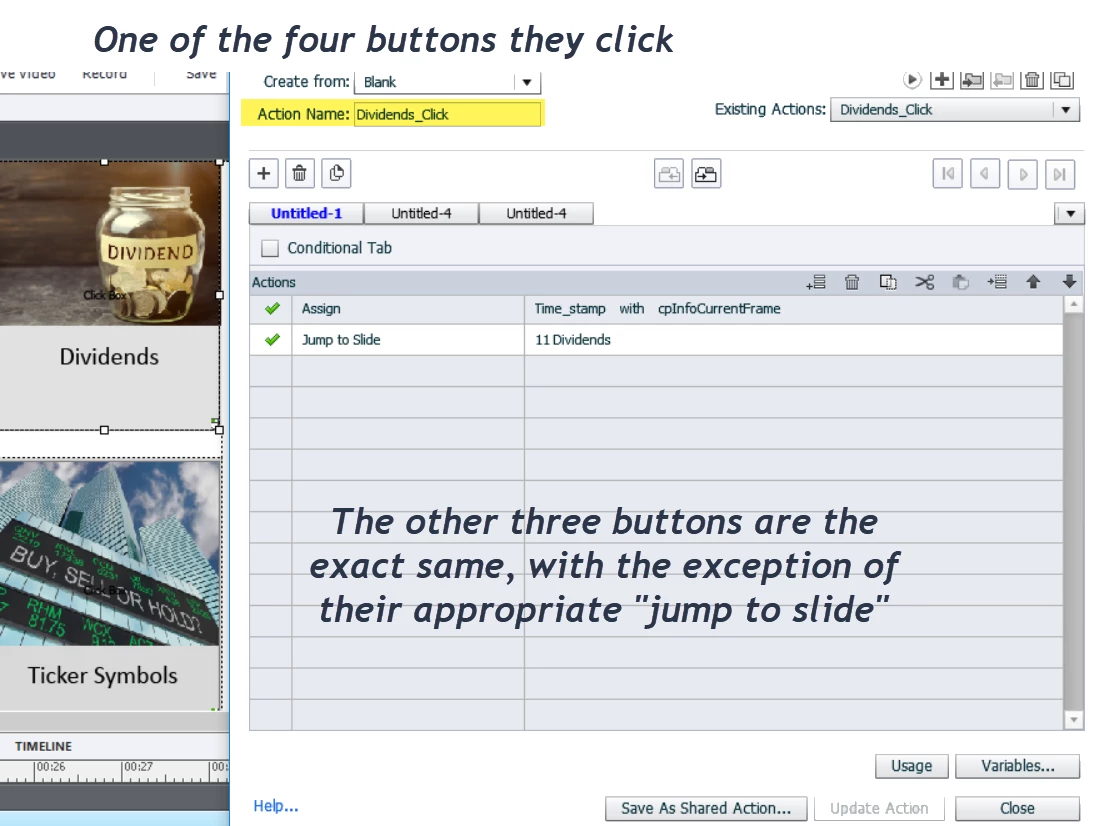The image size is (1093, 826).
Task: Select the Assign action cell
Action: 408,309
